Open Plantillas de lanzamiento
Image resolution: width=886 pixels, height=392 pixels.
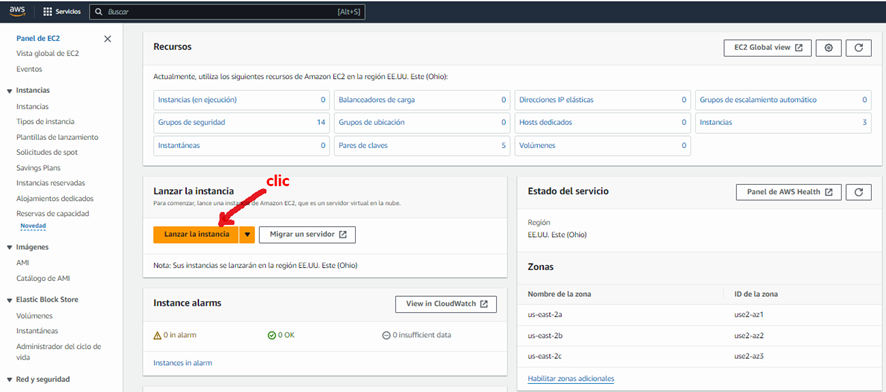[x=57, y=137]
